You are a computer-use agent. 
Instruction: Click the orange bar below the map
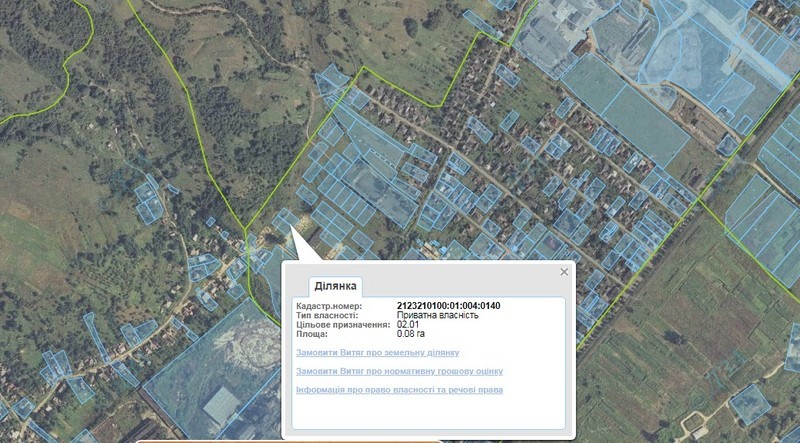coord(290,440)
